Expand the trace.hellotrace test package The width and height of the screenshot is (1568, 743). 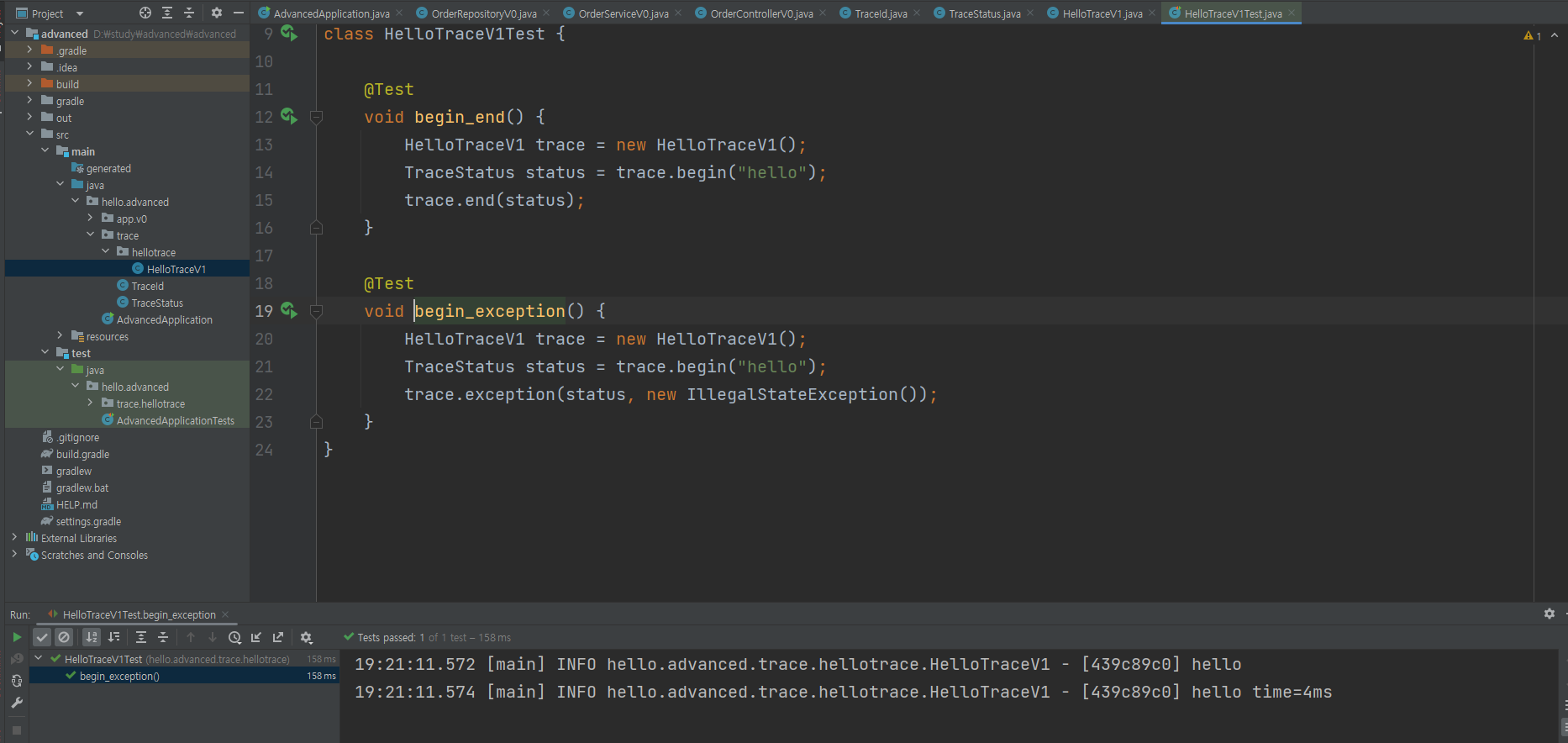[90, 403]
